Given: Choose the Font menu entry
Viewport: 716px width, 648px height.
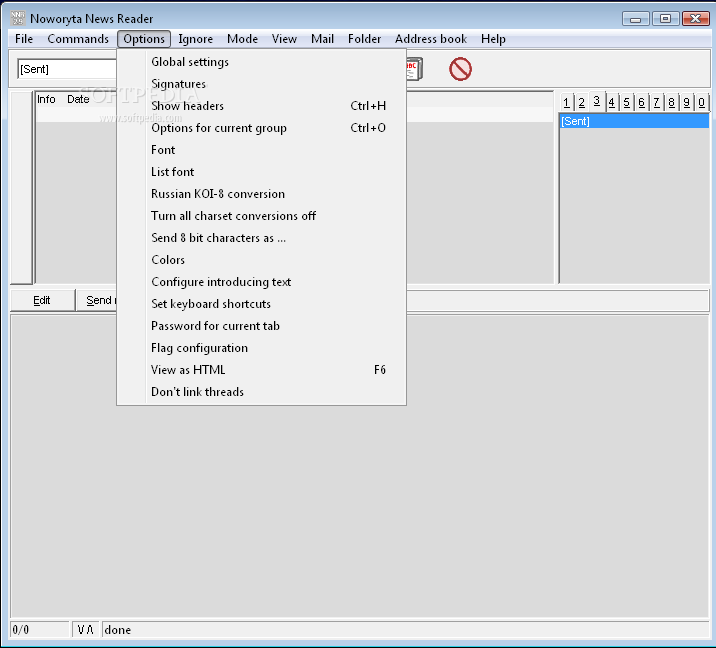Looking at the screenshot, I should pyautogui.click(x=262, y=149).
